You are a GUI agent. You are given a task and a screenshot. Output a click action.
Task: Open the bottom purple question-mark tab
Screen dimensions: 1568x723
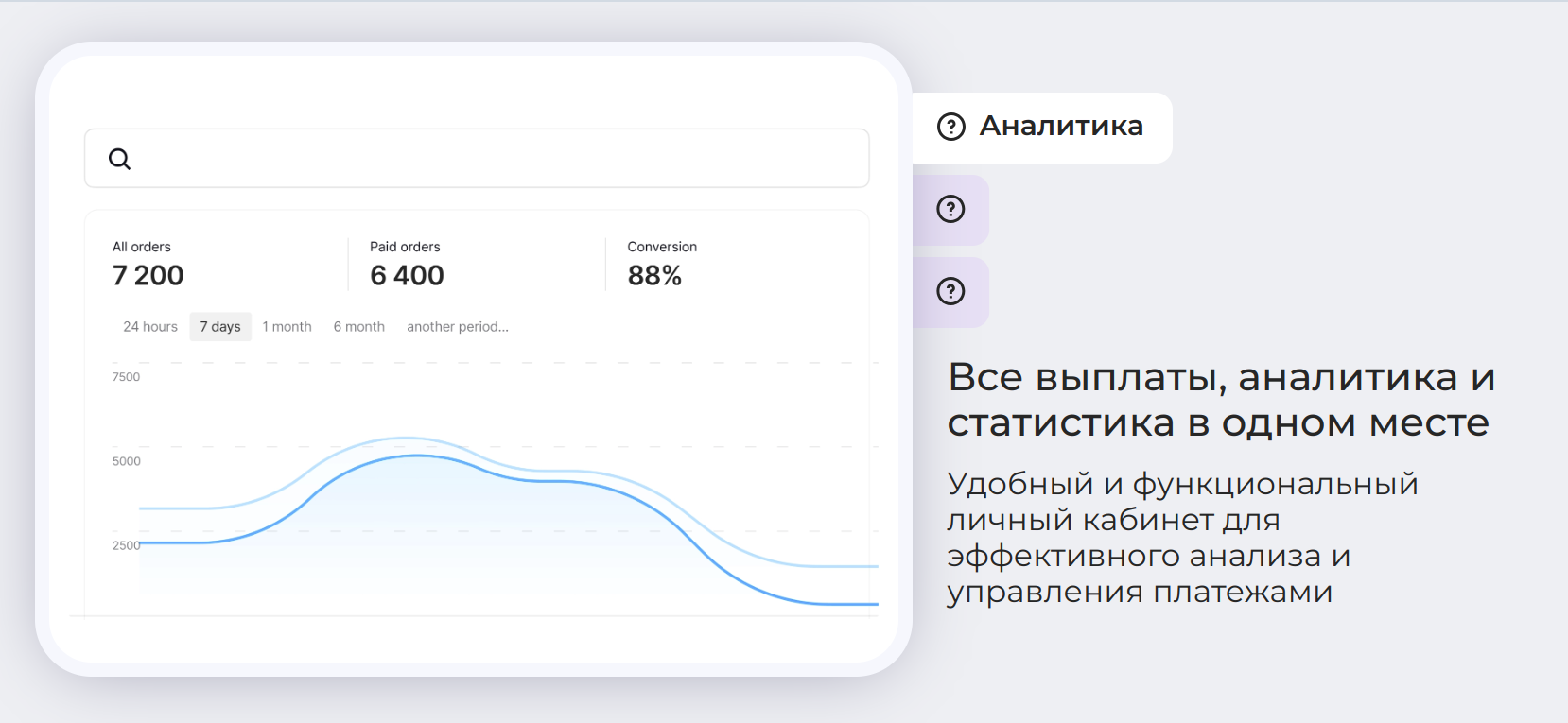[x=950, y=291]
